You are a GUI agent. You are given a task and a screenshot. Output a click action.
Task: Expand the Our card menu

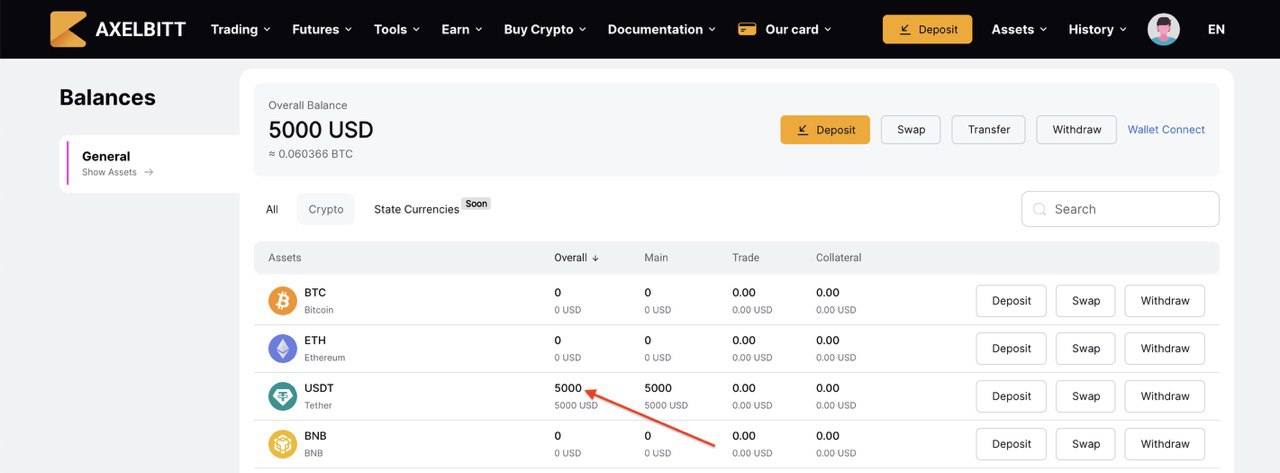click(x=785, y=29)
